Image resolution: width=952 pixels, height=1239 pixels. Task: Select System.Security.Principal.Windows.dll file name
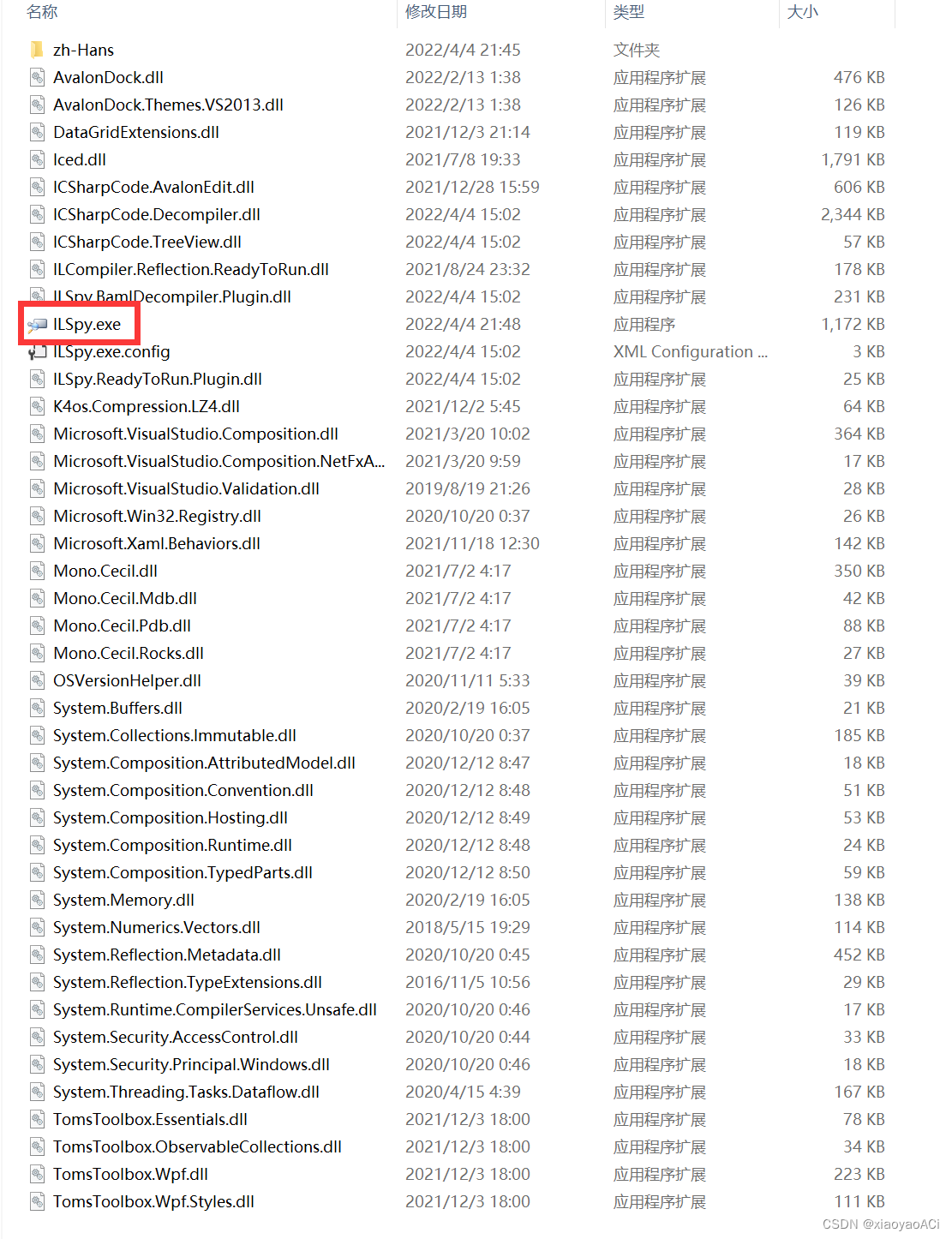click(191, 1064)
